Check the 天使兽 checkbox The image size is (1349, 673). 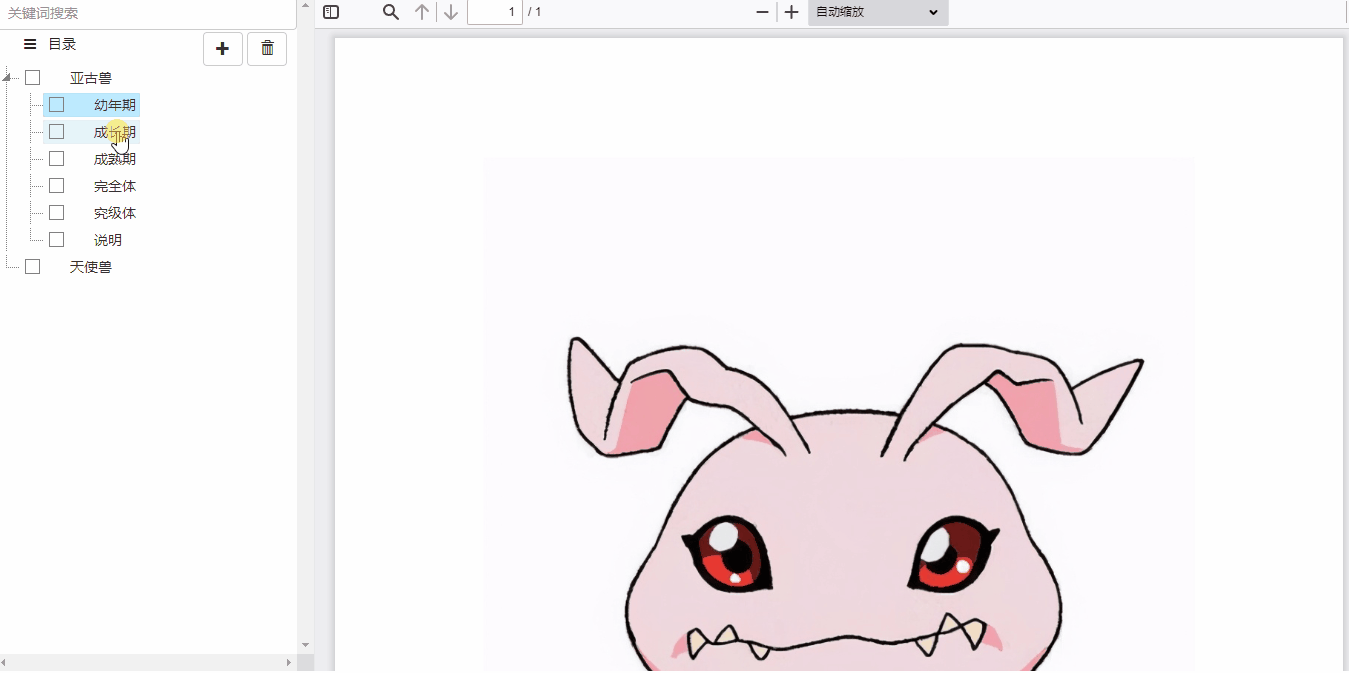[33, 267]
